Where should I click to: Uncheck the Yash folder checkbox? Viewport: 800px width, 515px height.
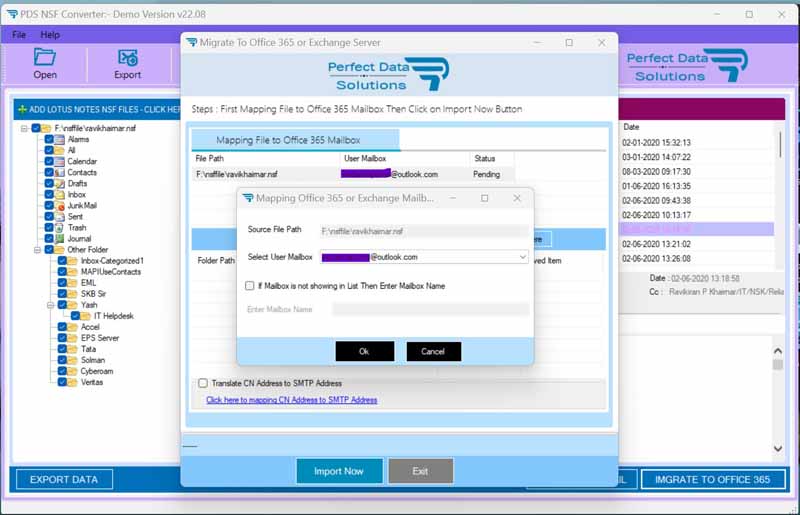pyautogui.click(x=62, y=305)
